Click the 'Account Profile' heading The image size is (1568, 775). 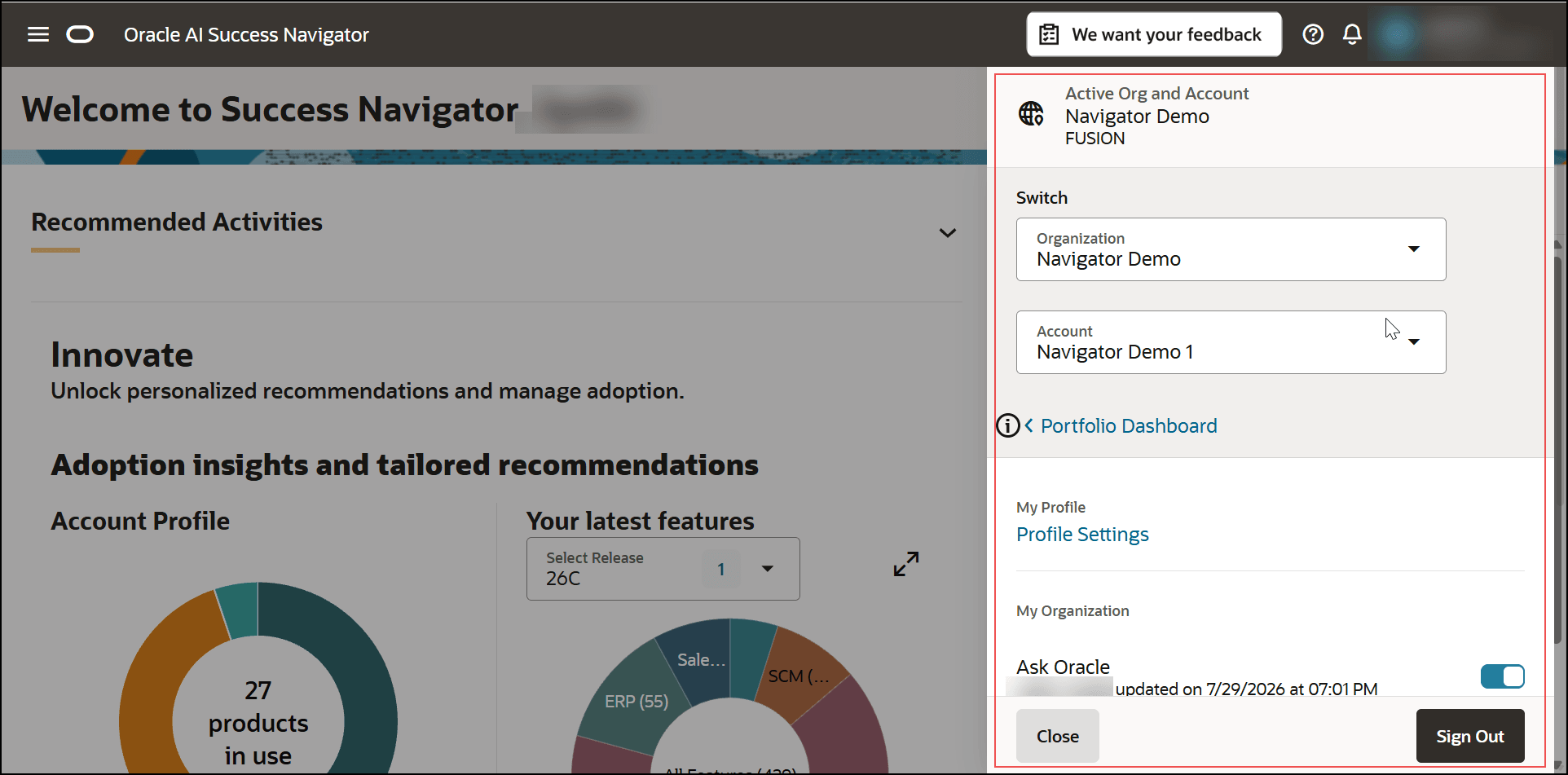tap(140, 521)
